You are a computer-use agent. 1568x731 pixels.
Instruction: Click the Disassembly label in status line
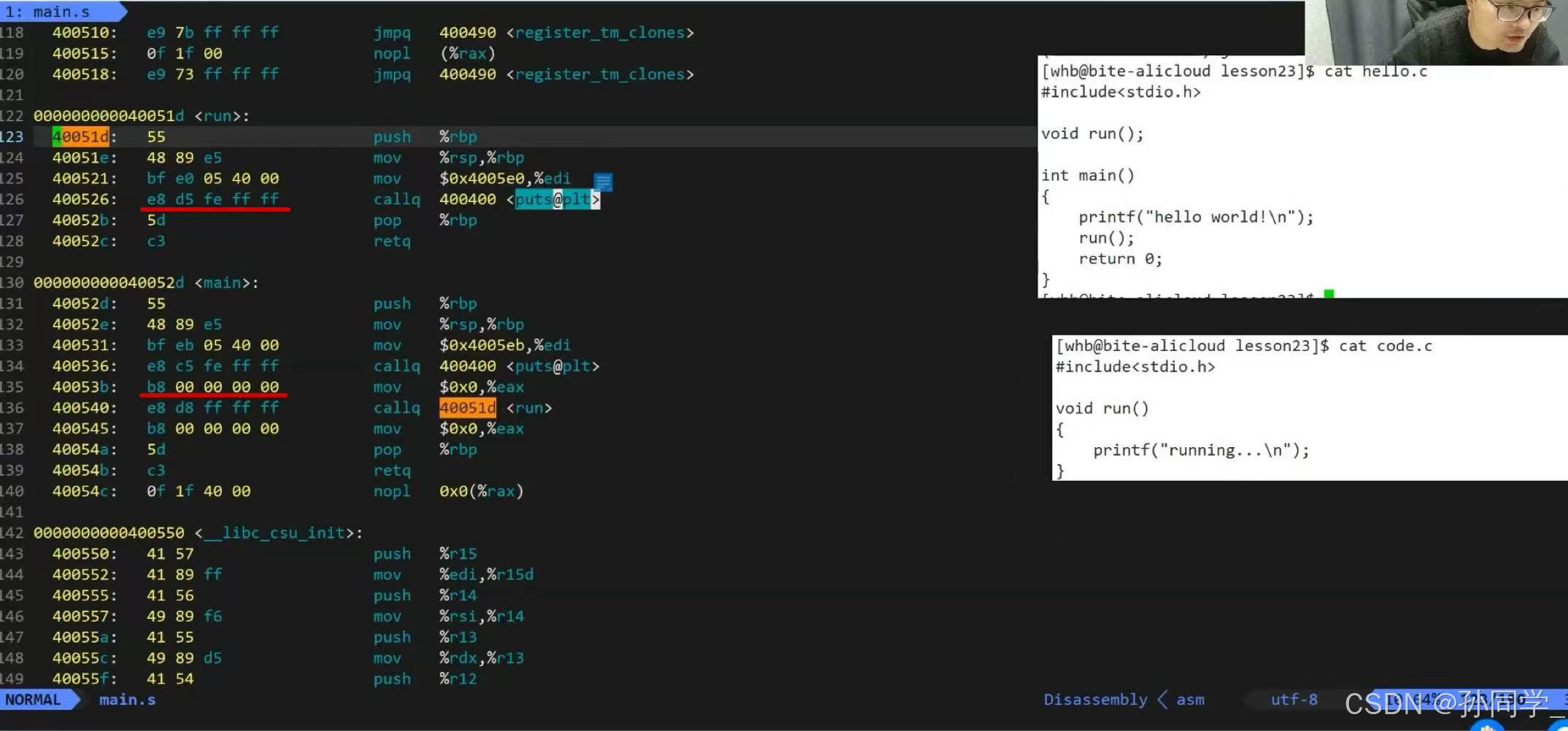(x=1095, y=700)
